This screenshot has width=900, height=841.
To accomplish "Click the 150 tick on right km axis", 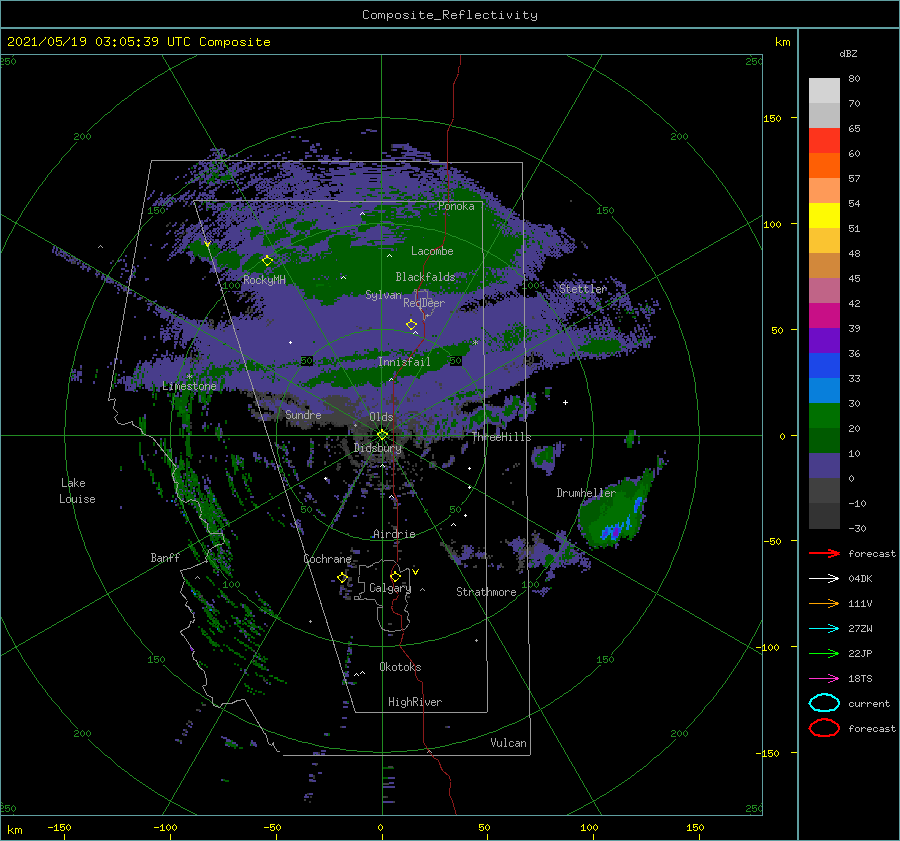I will click(x=772, y=118).
